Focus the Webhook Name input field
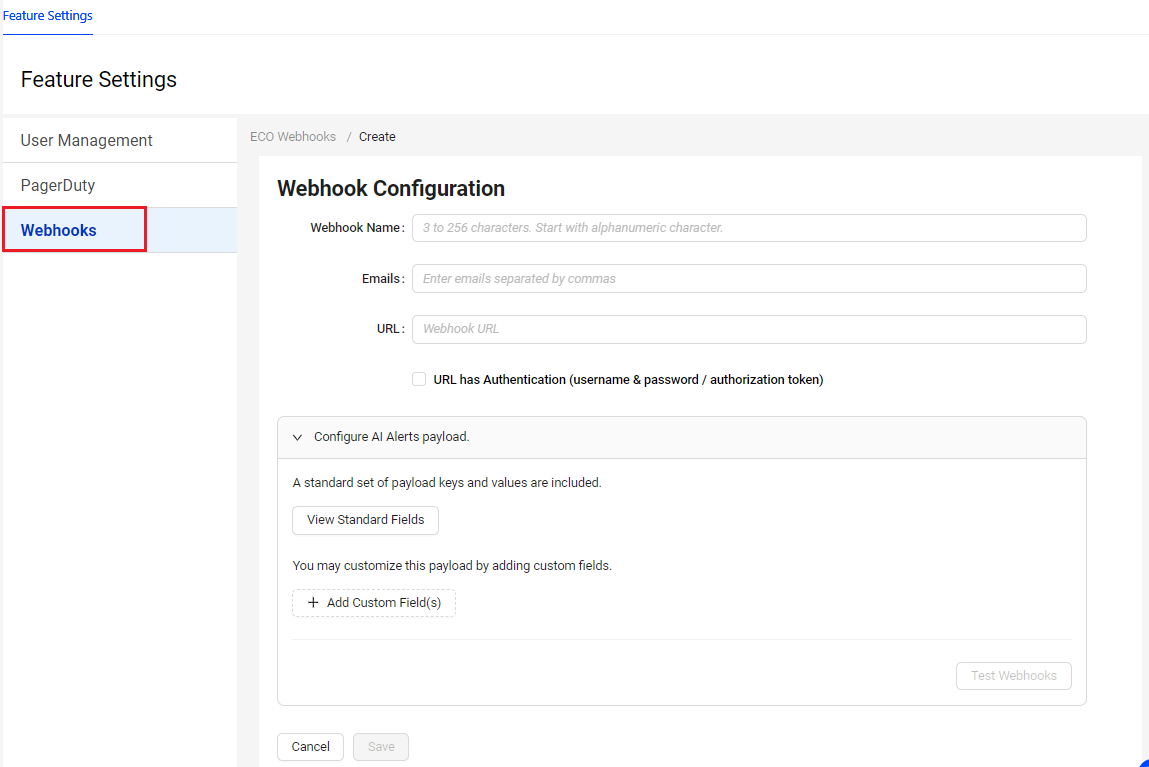This screenshot has height=767, width=1149. 748,228
